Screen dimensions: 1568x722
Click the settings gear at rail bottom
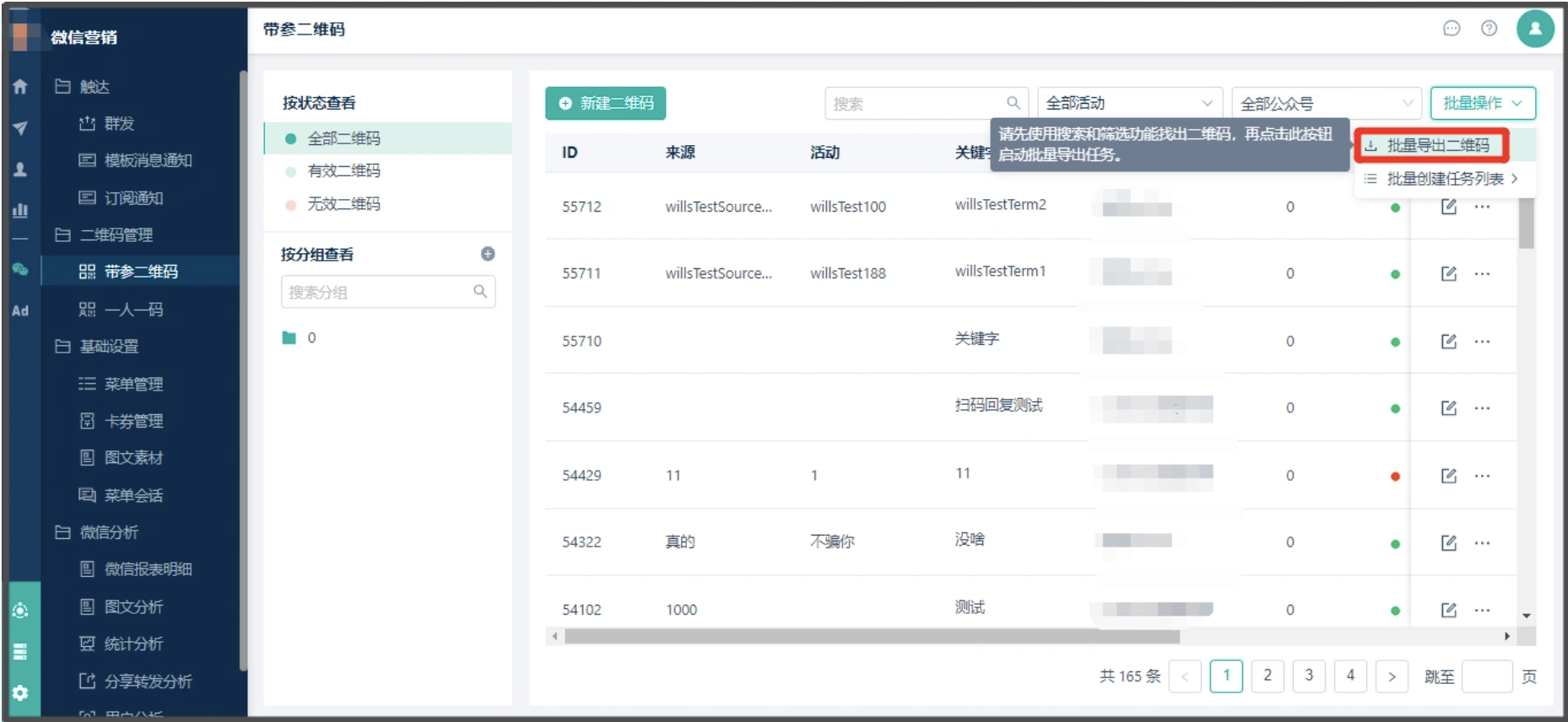pos(20,692)
